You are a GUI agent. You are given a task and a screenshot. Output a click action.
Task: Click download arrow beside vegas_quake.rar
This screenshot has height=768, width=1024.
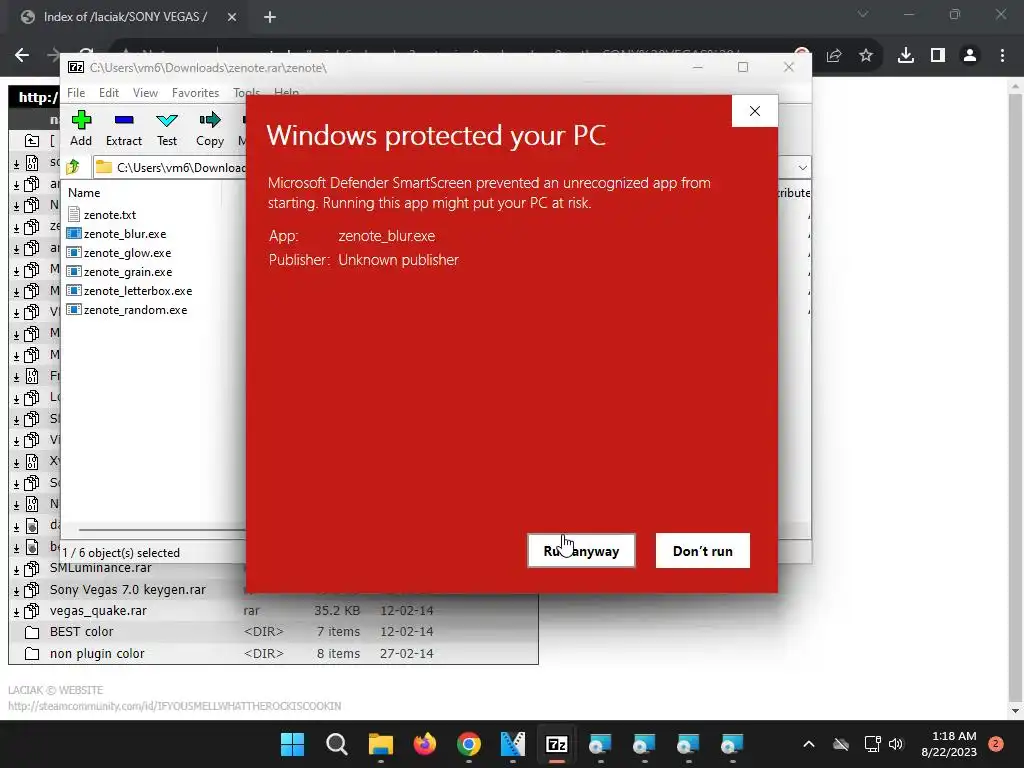pyautogui.click(x=17, y=612)
